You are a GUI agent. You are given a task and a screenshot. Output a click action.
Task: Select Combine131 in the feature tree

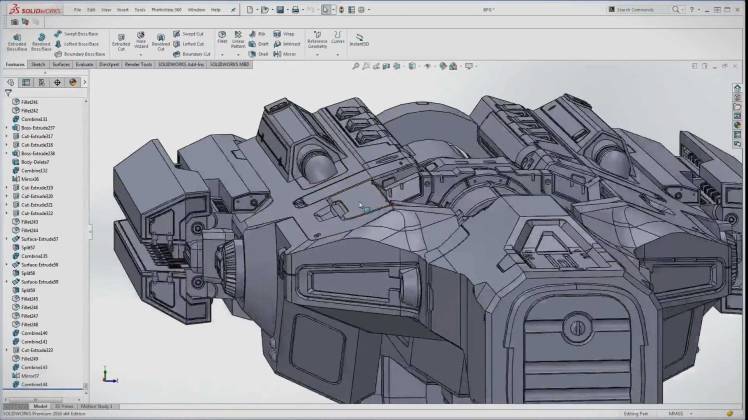tap(34, 119)
